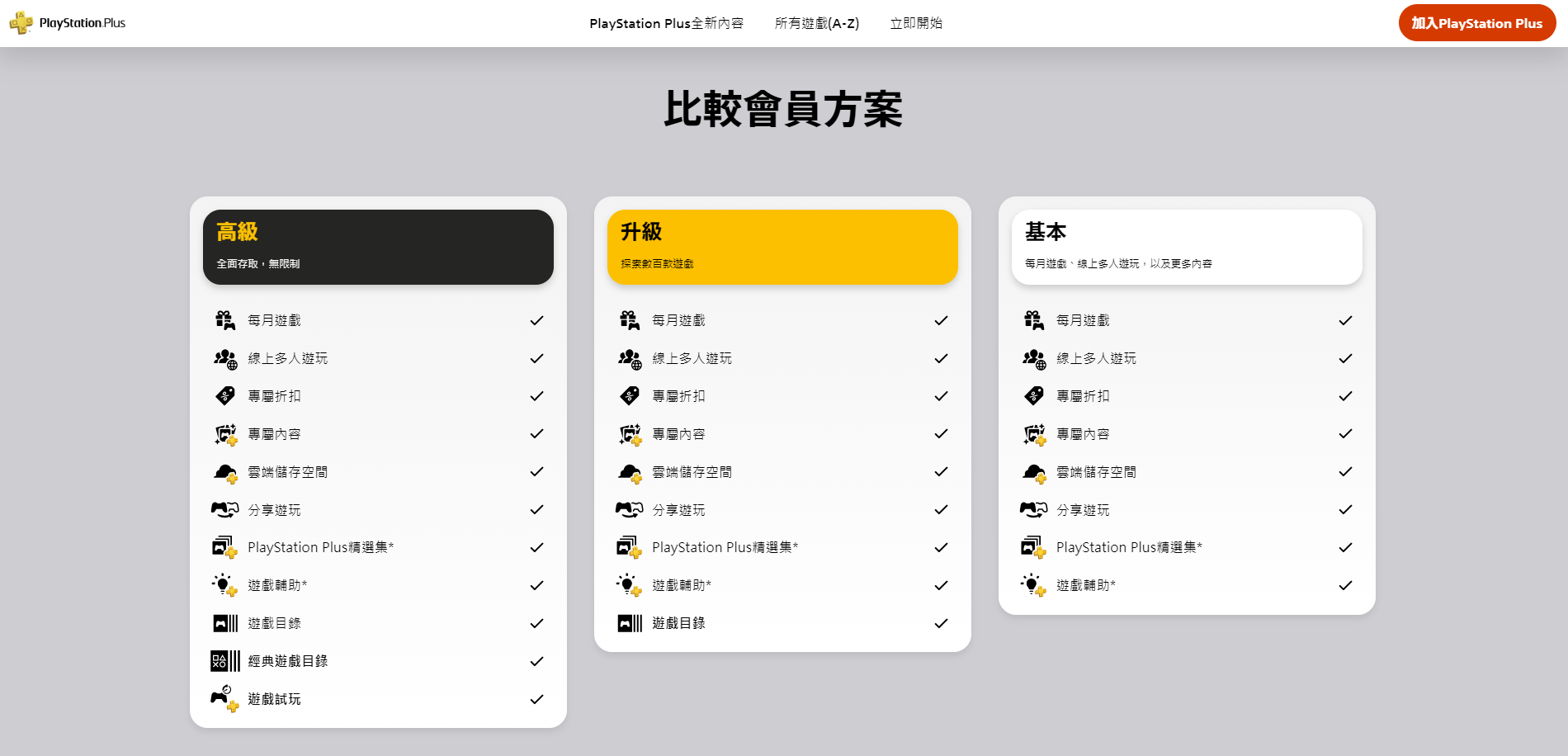Click 遊戲輔助* text in 升級 plan

682,585
